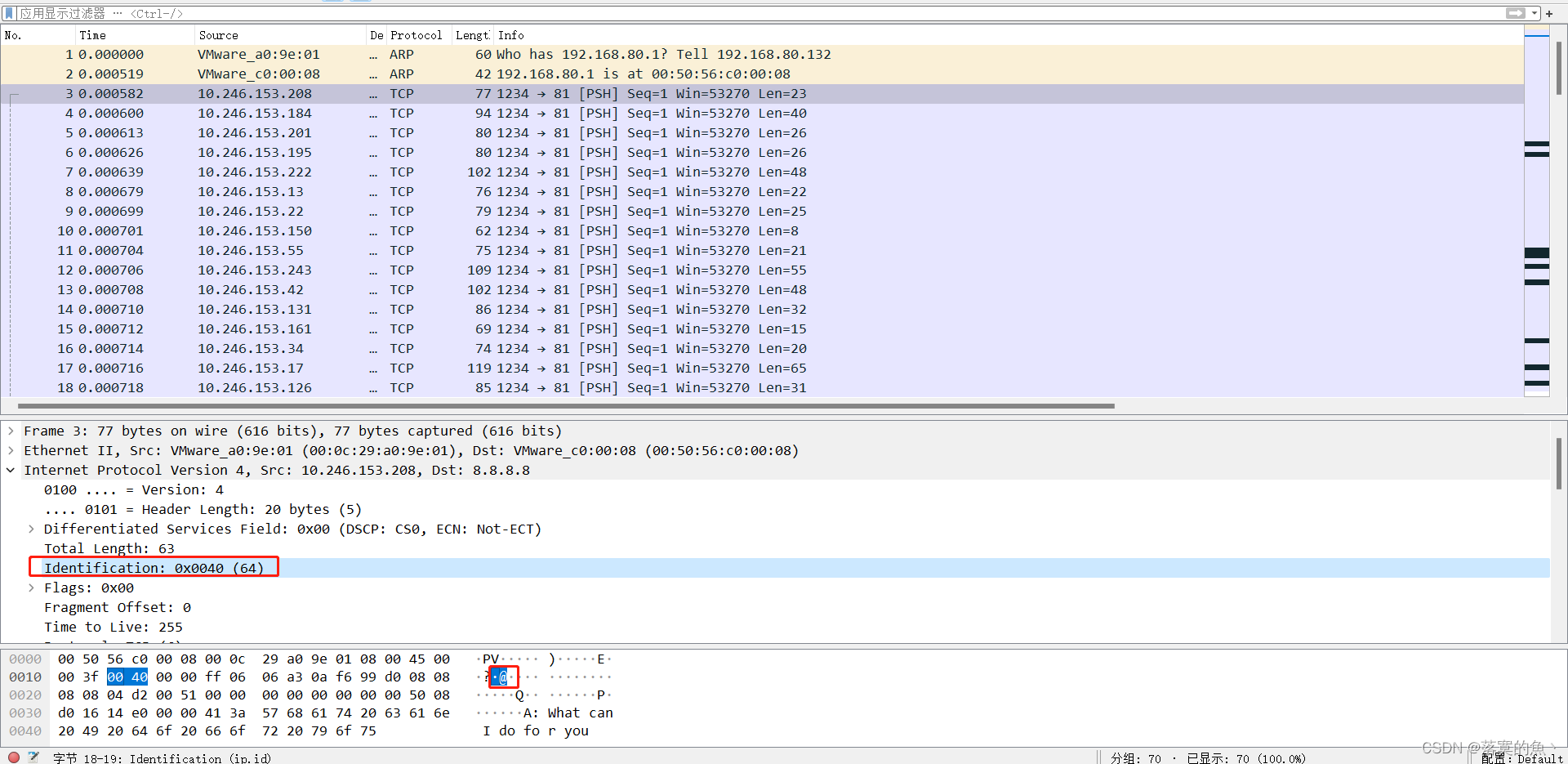1568x764 pixels.
Task: Select packet 1 ARP Who has 192.168.80.1
Action: click(762, 55)
